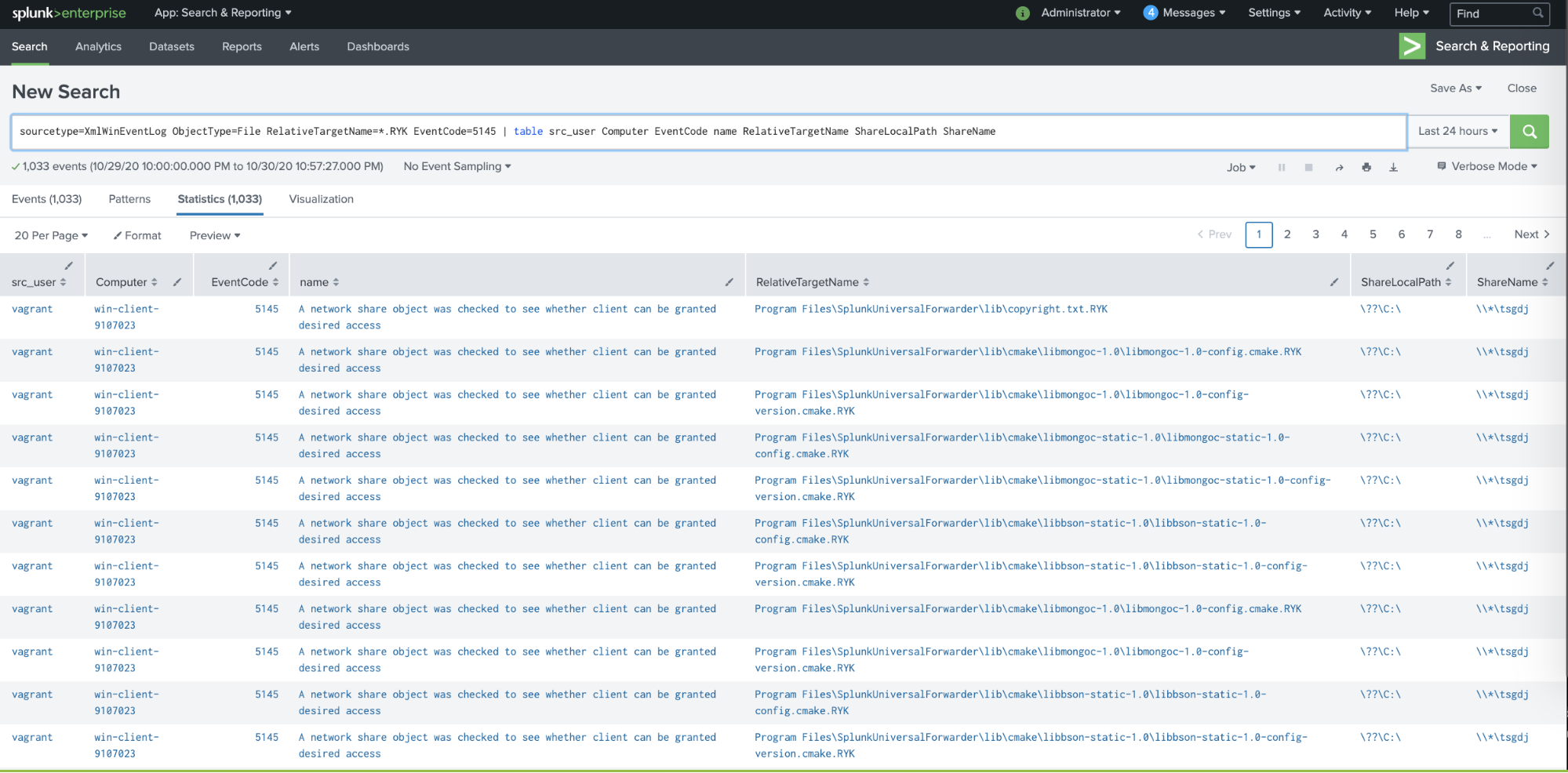The height and width of the screenshot is (773, 1568).
Task: Click the Format button
Action: (137, 235)
